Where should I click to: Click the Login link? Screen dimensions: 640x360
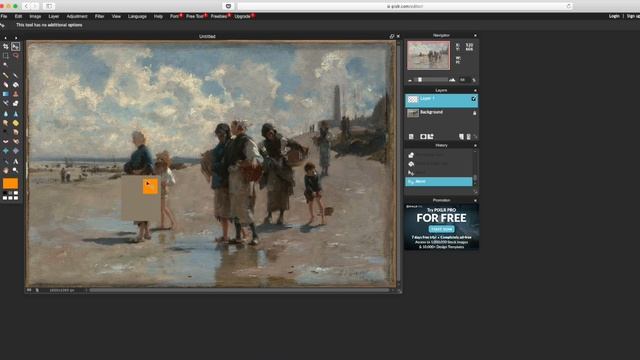coord(614,16)
